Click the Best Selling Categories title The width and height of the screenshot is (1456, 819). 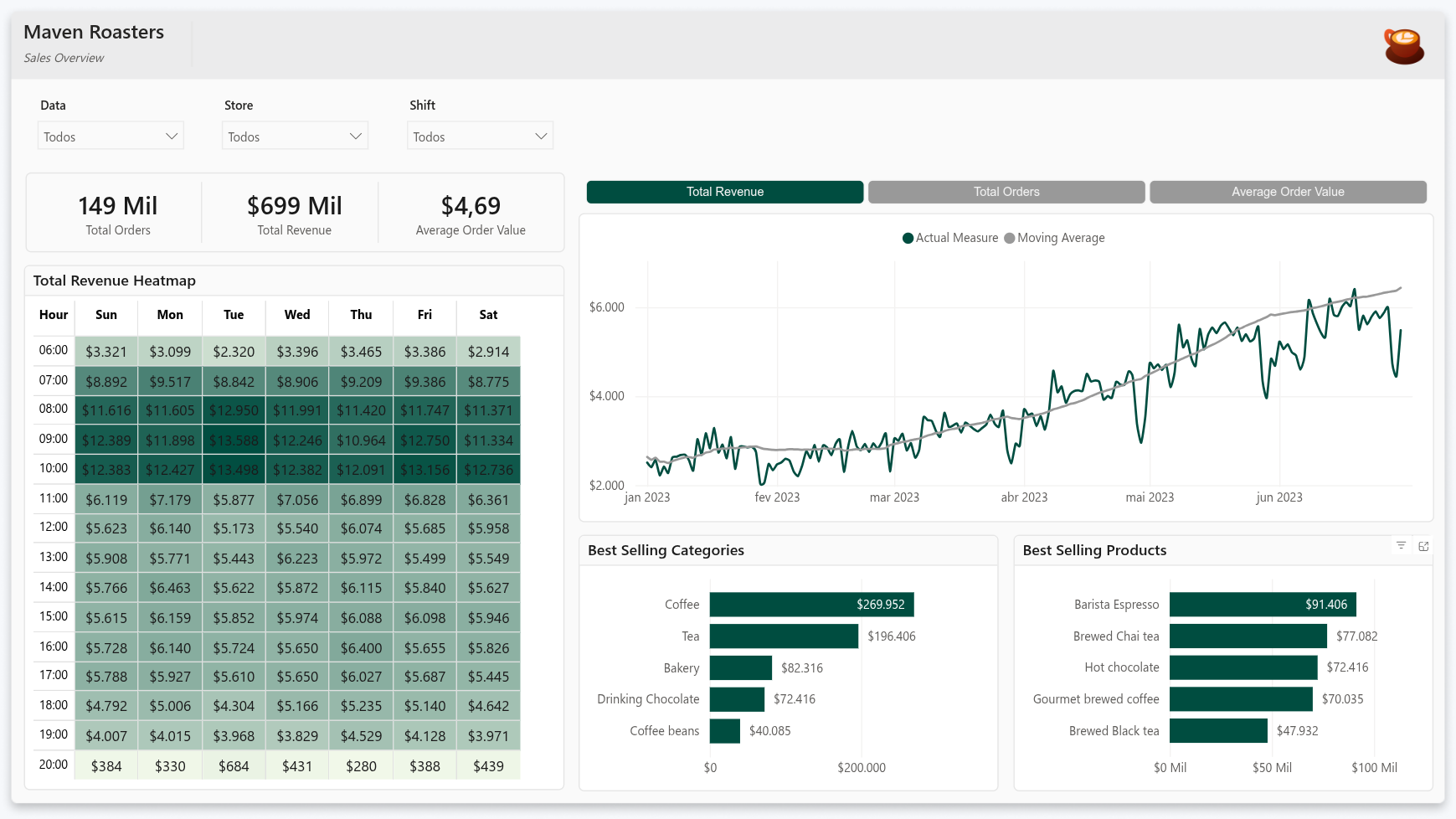pos(666,550)
